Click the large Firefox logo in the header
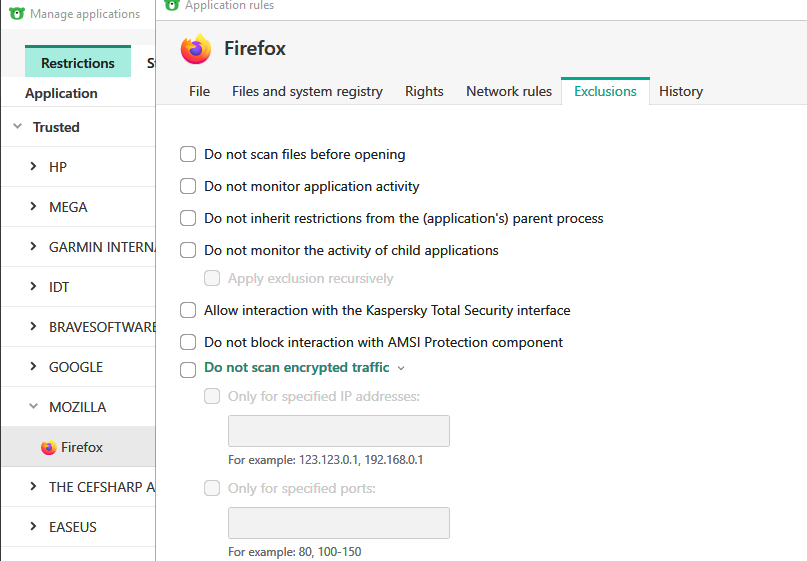Viewport: 807px width, 561px height. point(196,49)
